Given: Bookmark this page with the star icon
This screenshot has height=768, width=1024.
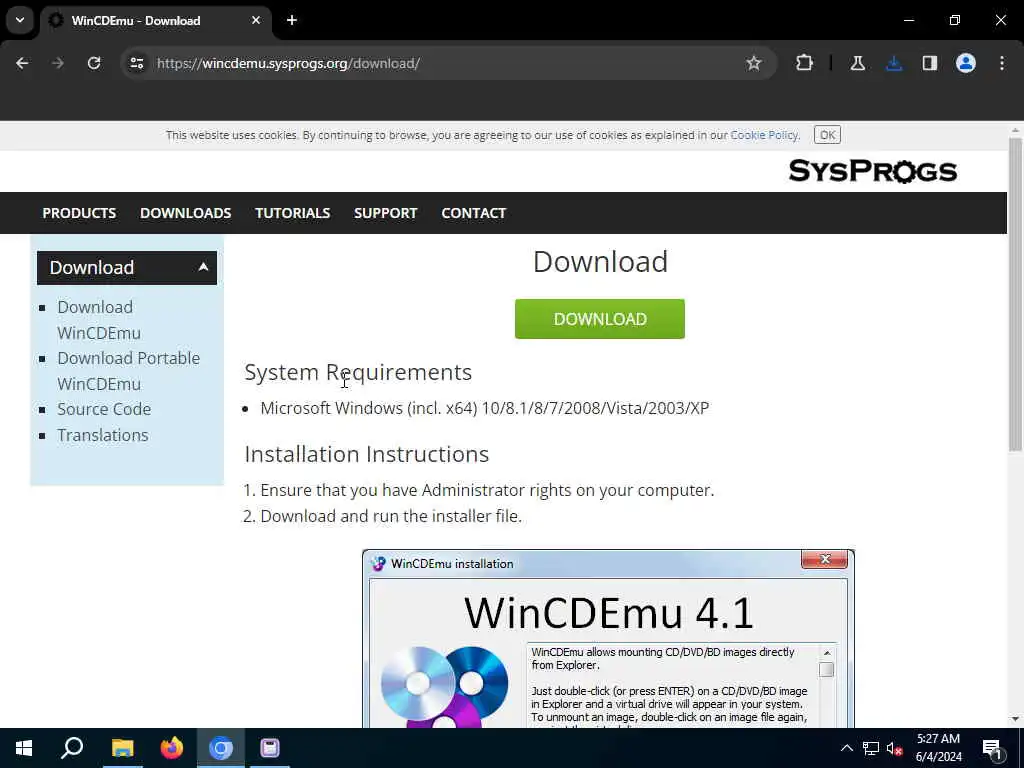Looking at the screenshot, I should [754, 63].
